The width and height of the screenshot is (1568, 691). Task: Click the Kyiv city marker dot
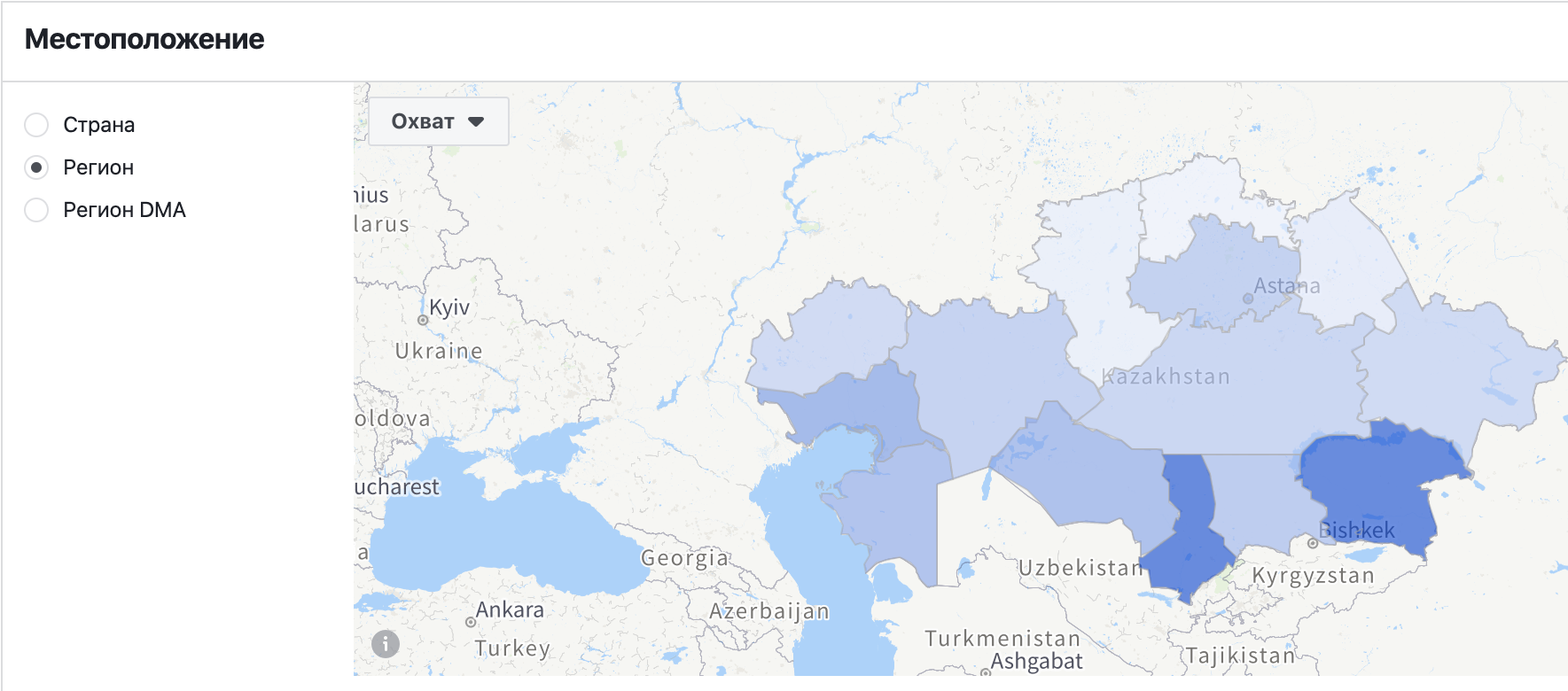click(x=423, y=320)
